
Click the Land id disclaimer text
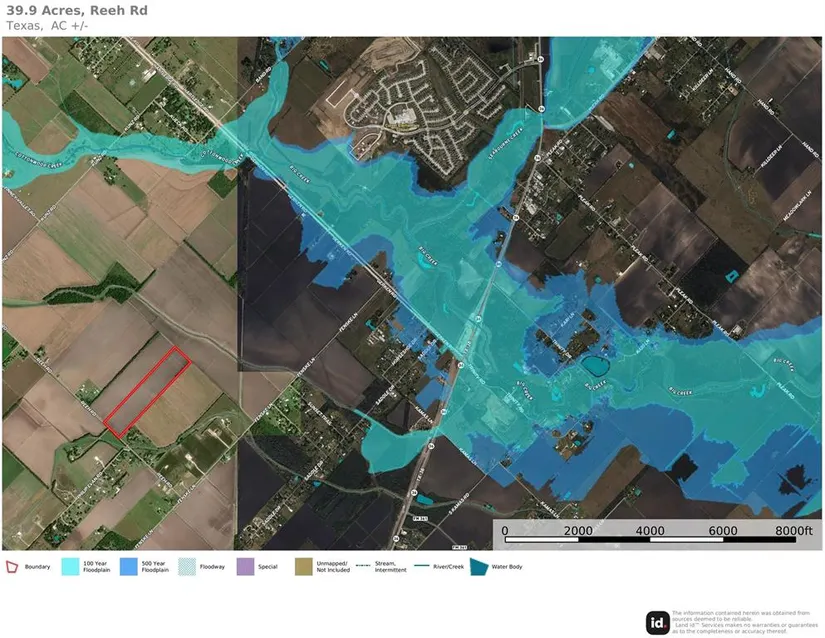(x=745, y=621)
